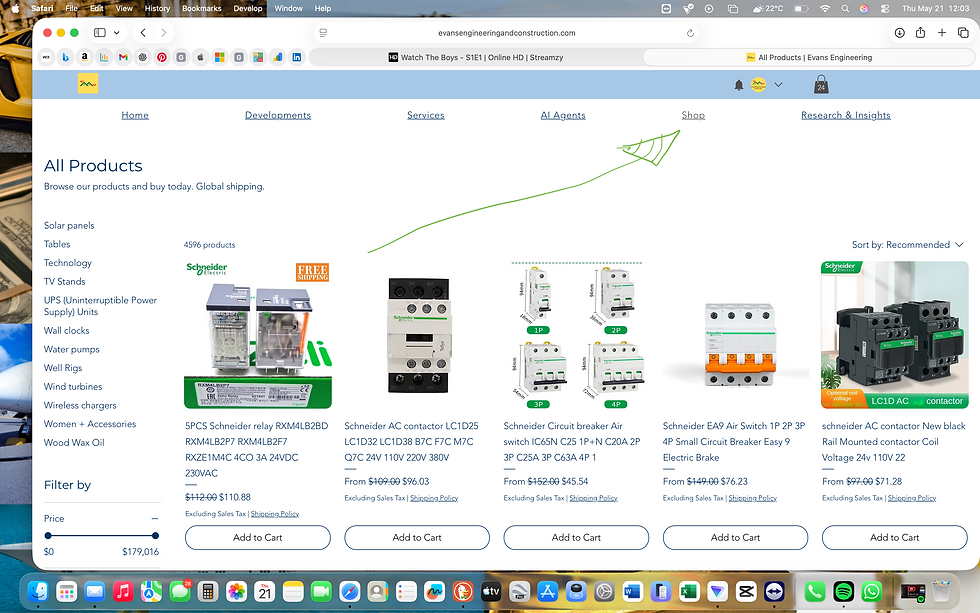Add schneider AC contactor New black to cart

point(894,537)
